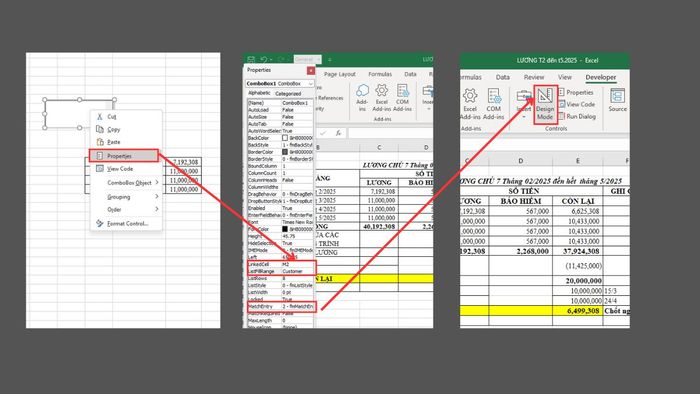The image size is (700, 394).
Task: Select the Enabled property row
Action: pyautogui.click(x=280, y=208)
